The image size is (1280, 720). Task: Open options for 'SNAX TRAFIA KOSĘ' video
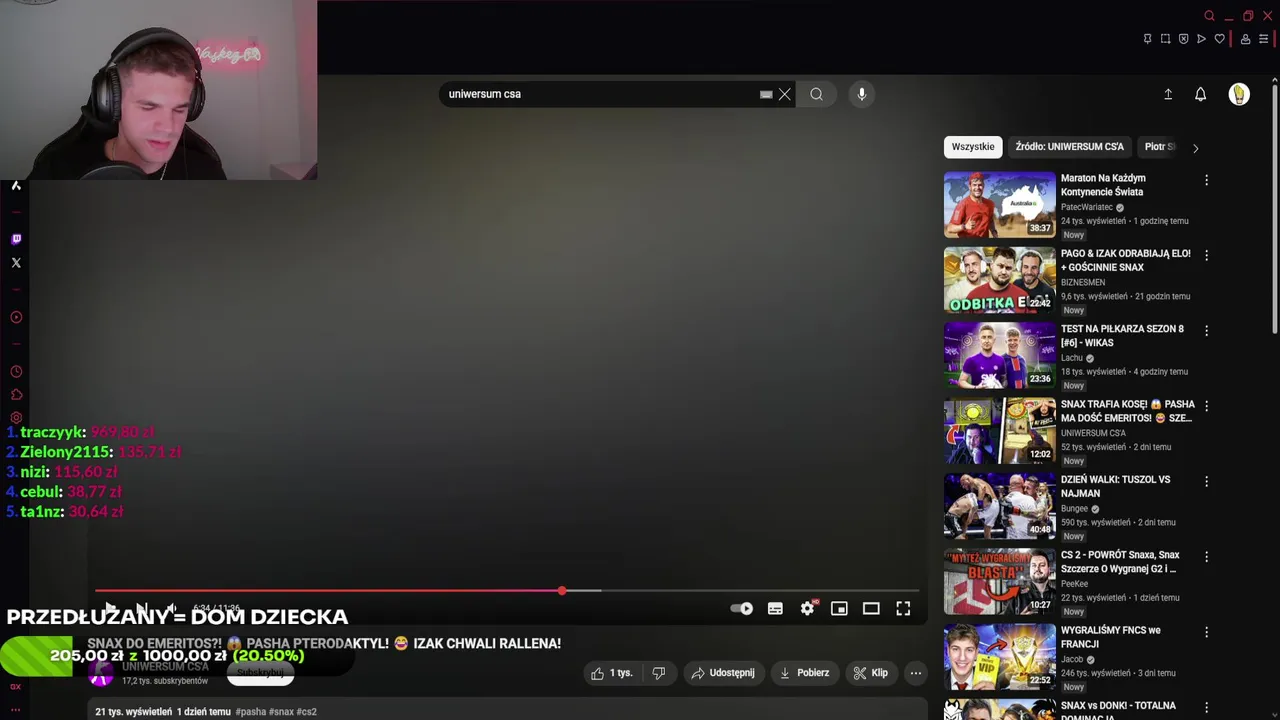tap(1206, 406)
